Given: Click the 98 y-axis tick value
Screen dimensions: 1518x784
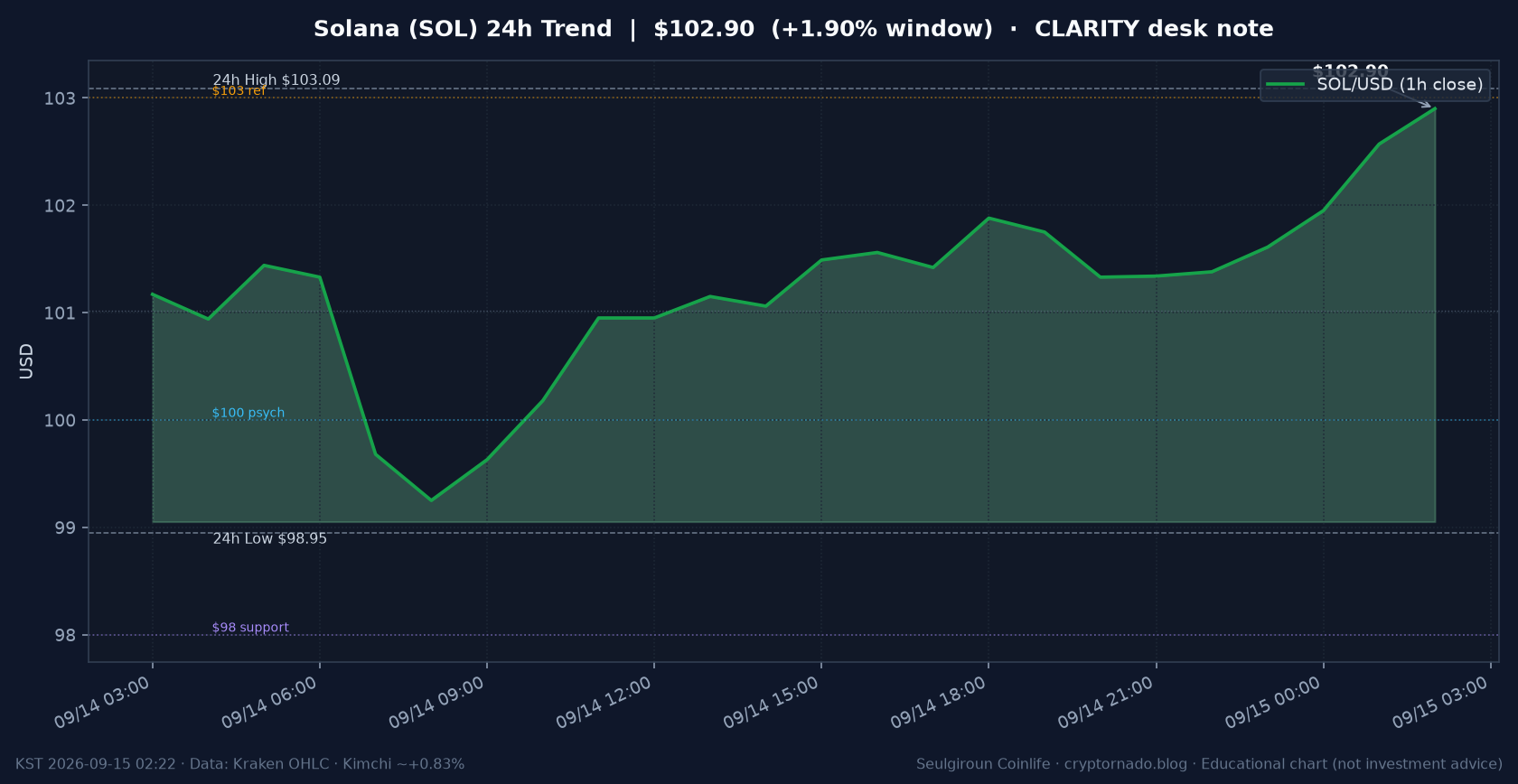Looking at the screenshot, I should 66,636.
